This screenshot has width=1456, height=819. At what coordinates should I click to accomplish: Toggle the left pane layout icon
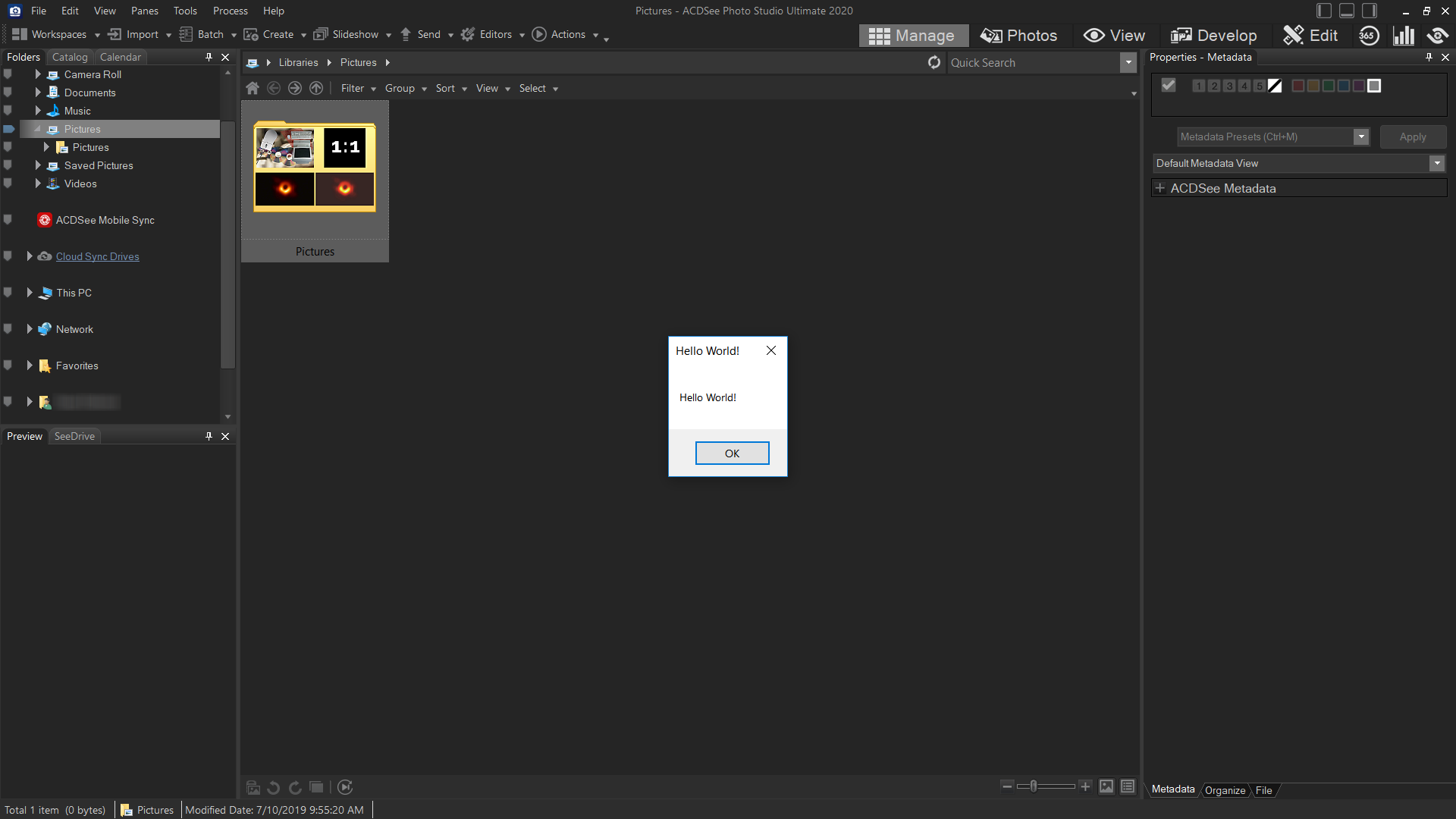(1324, 11)
